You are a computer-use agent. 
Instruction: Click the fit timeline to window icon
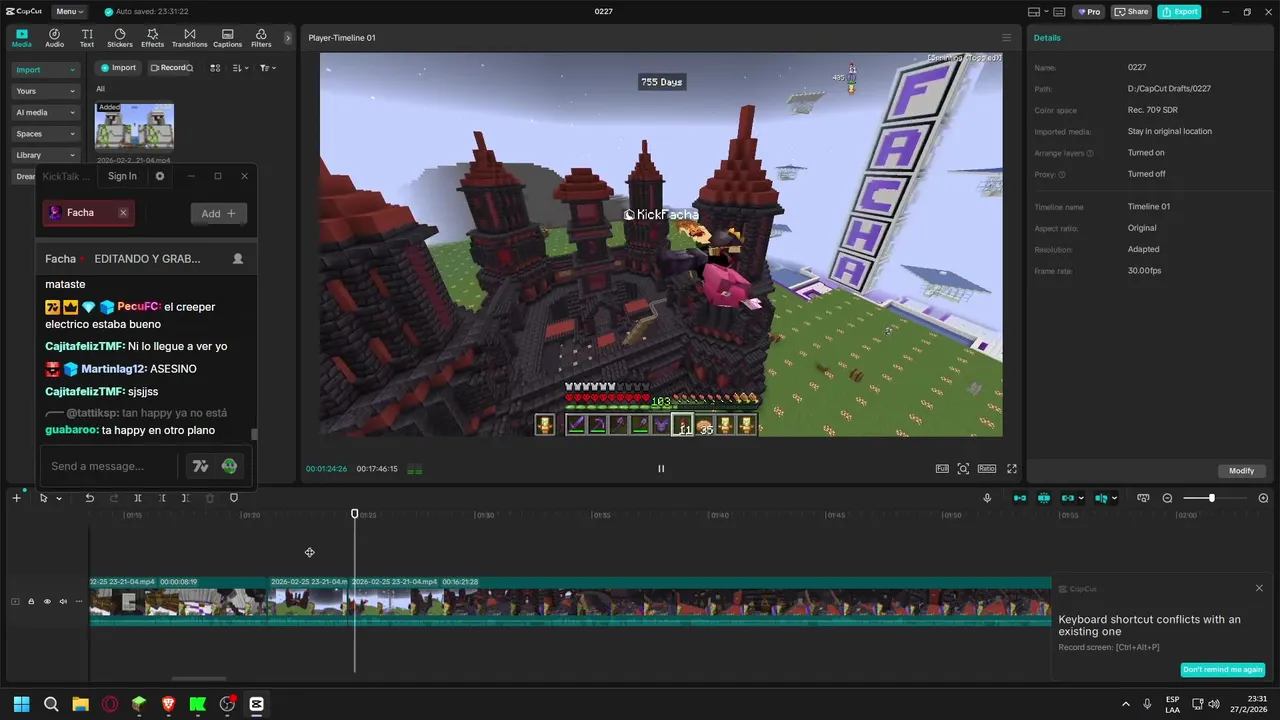(1143, 498)
